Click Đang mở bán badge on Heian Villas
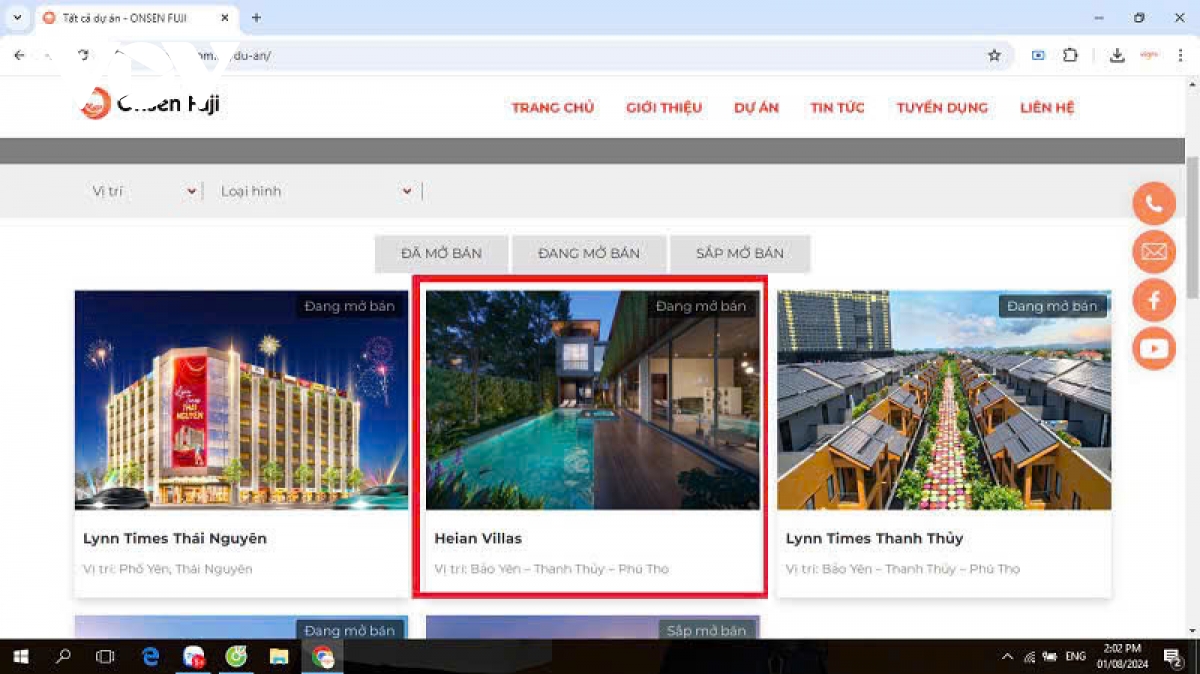The height and width of the screenshot is (674, 1200). pos(701,306)
